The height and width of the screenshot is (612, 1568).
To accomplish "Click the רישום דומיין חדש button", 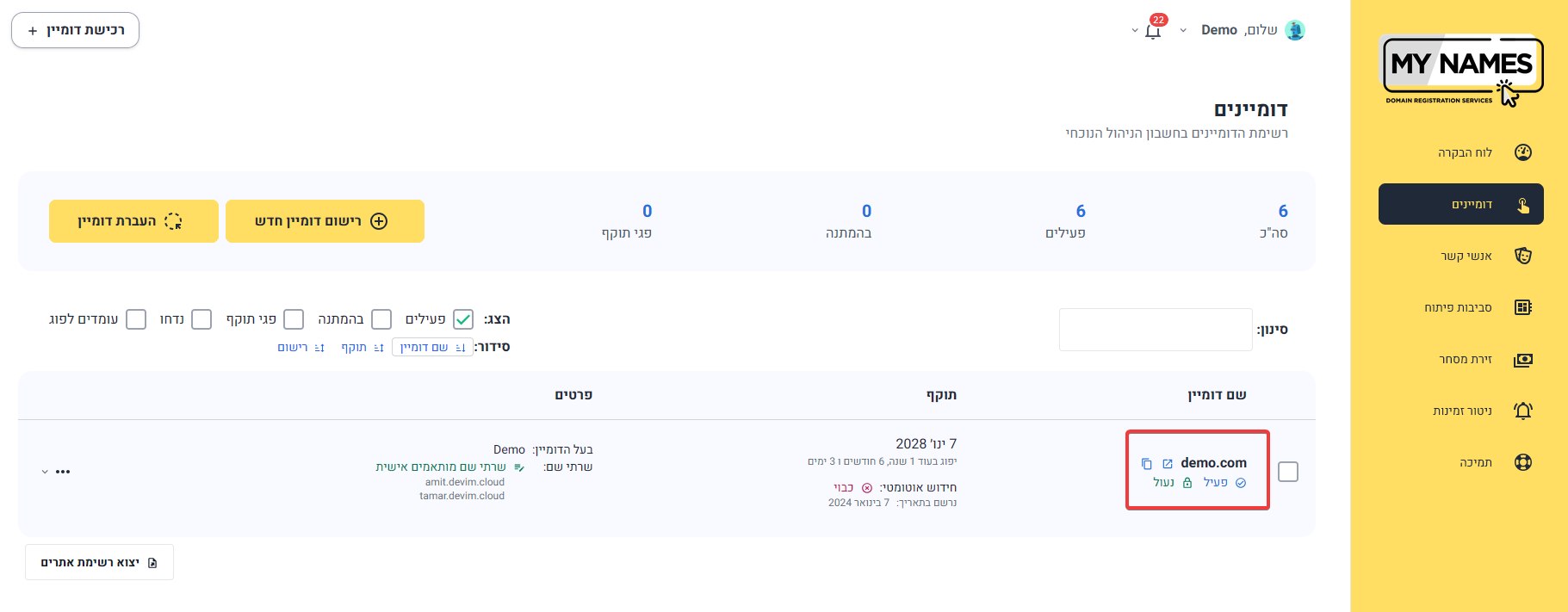I will [x=325, y=221].
